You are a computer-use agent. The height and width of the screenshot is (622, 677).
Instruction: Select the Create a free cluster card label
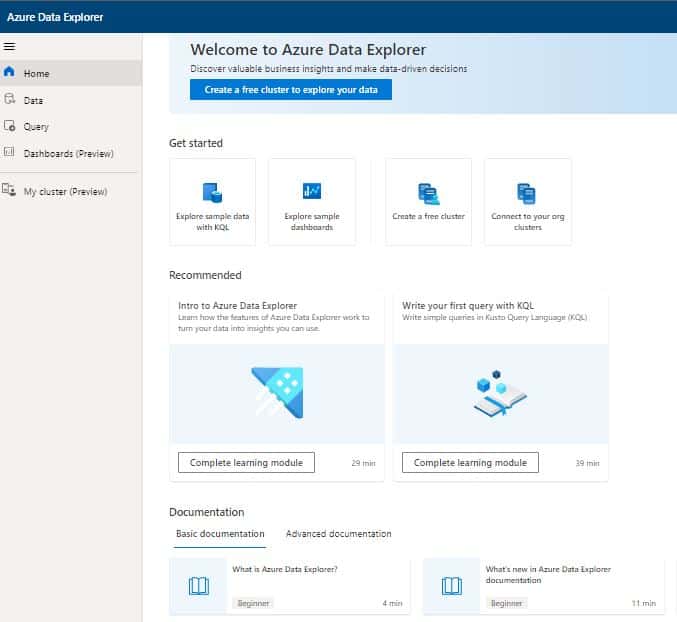pyautogui.click(x=428, y=216)
